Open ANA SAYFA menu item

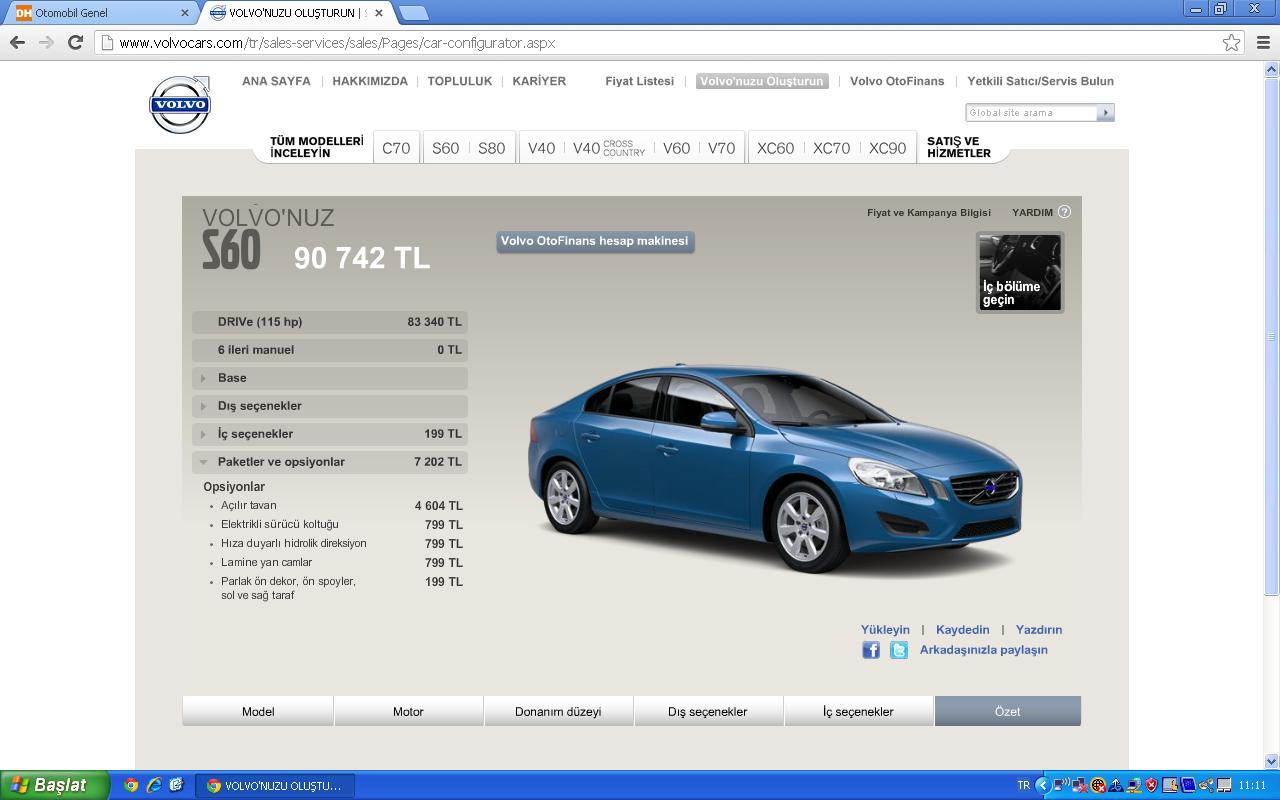276,81
